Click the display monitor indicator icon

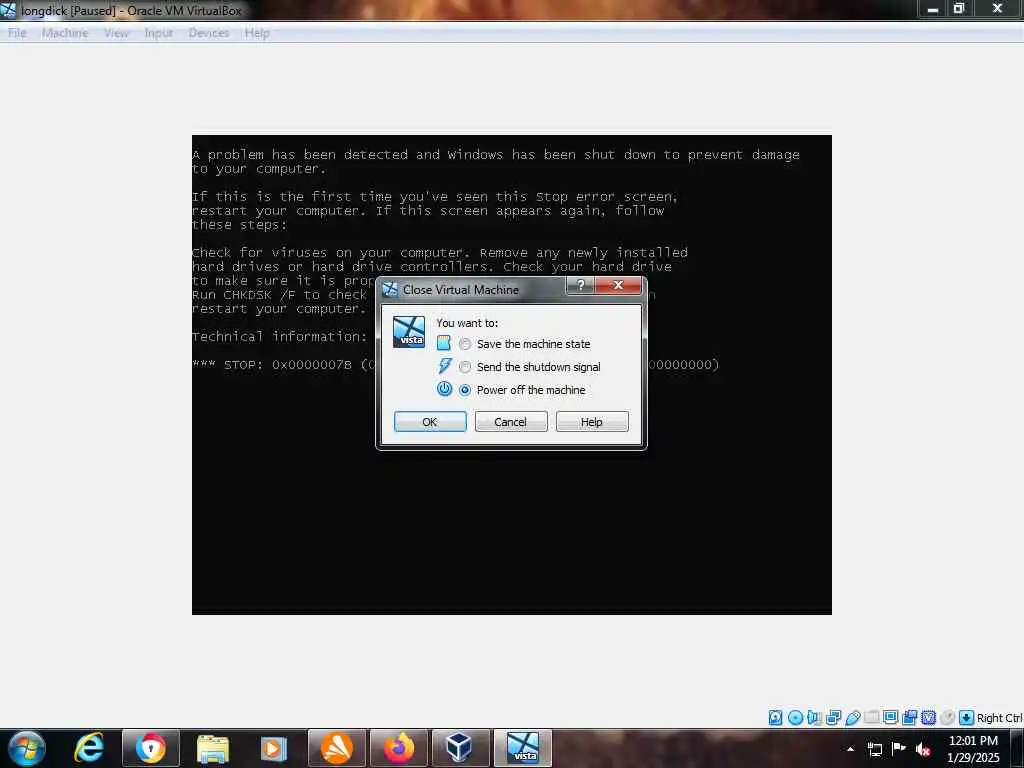pyautogui.click(x=890, y=717)
